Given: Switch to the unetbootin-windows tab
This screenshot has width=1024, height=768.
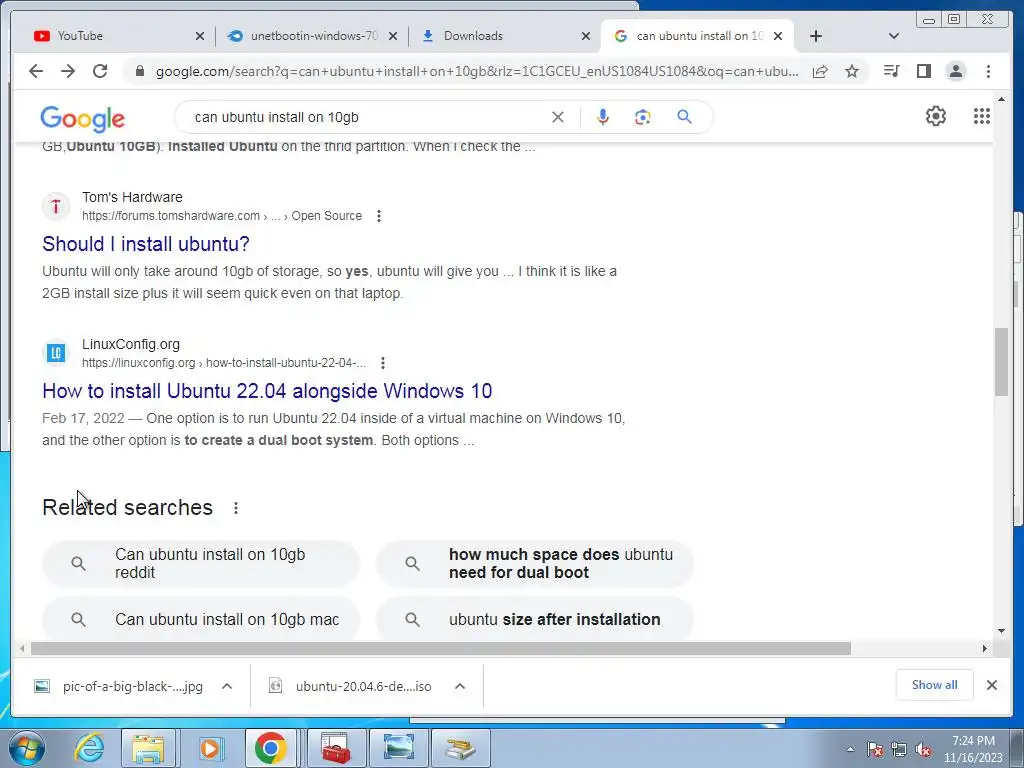Looking at the screenshot, I should click(311, 36).
